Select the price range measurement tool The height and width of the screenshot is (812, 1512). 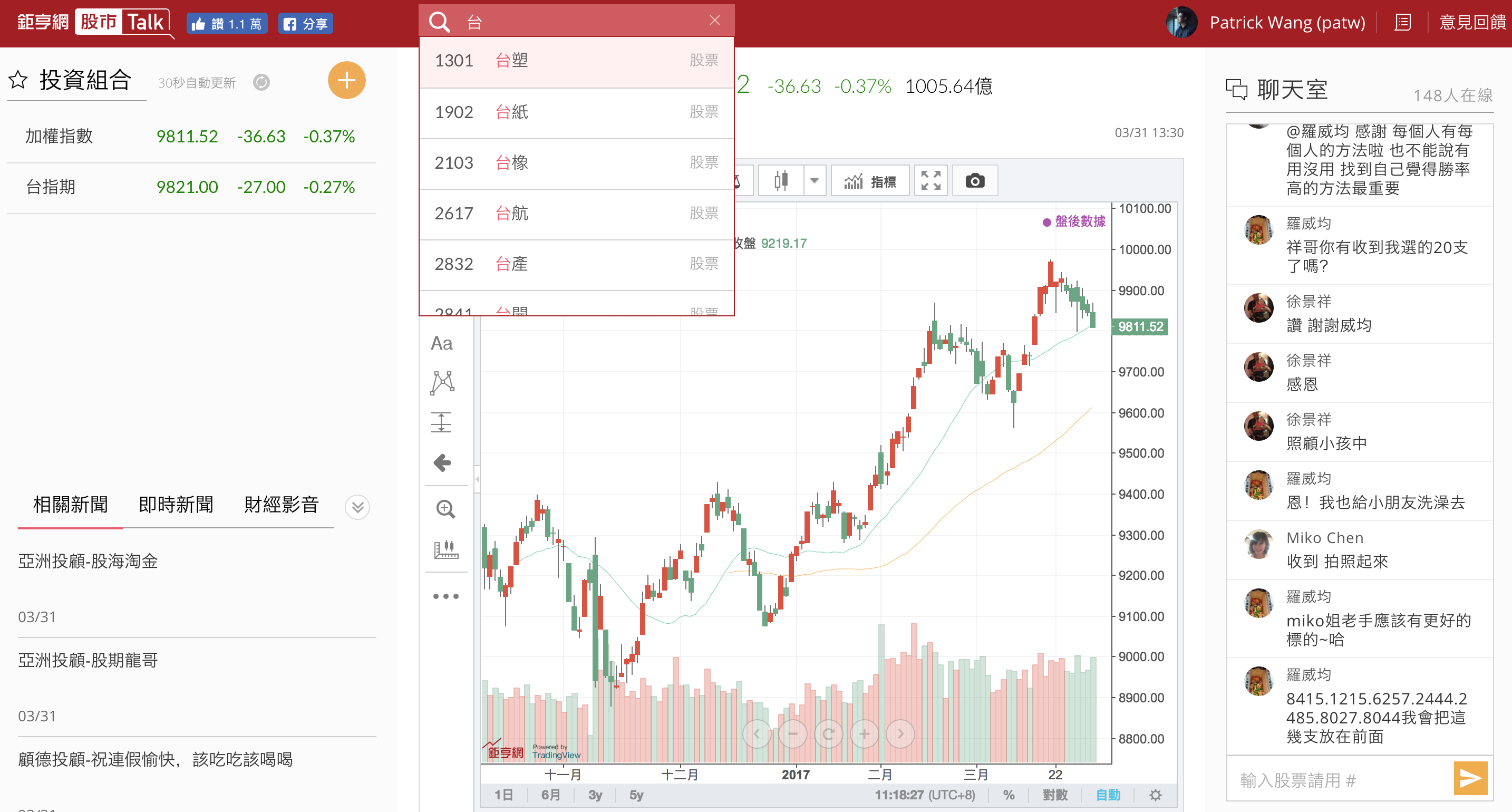(441, 422)
